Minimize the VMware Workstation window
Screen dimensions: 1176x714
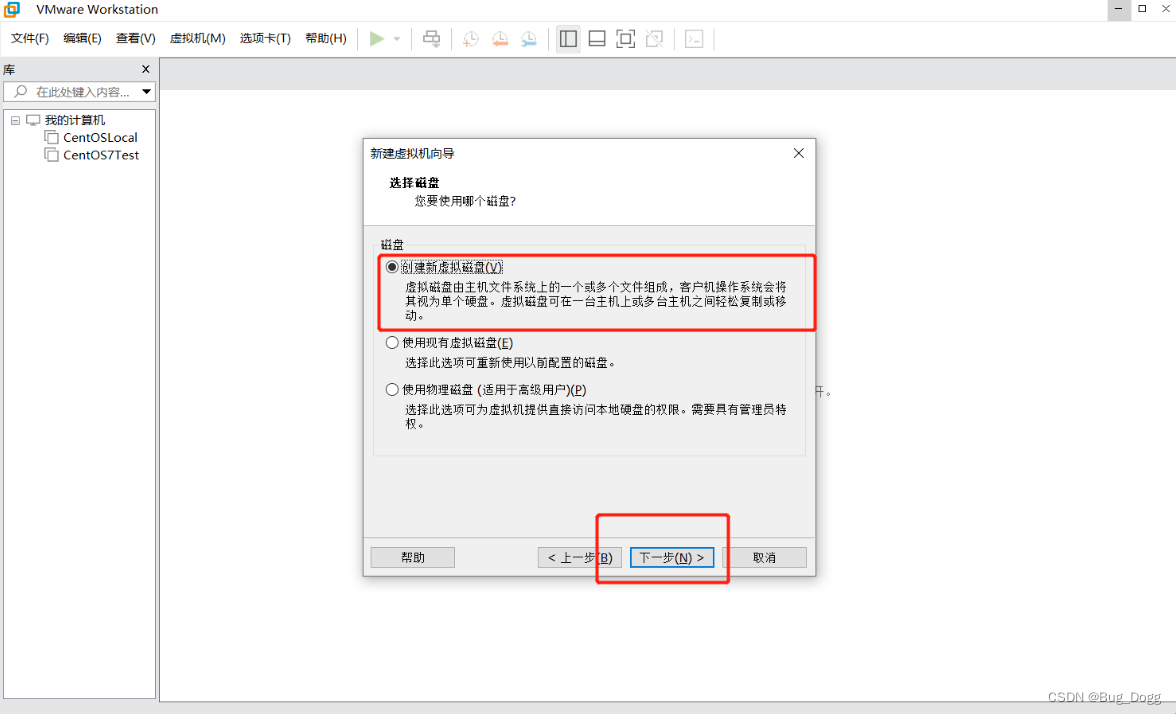(x=1118, y=9)
